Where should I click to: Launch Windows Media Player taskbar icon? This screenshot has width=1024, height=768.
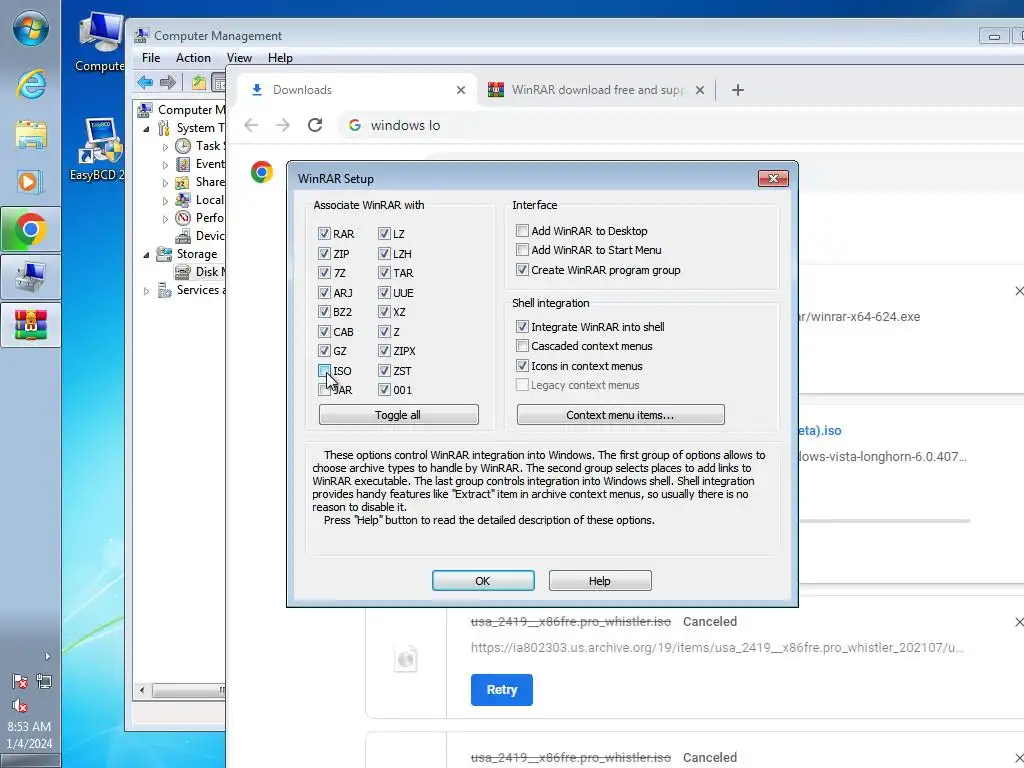30,182
